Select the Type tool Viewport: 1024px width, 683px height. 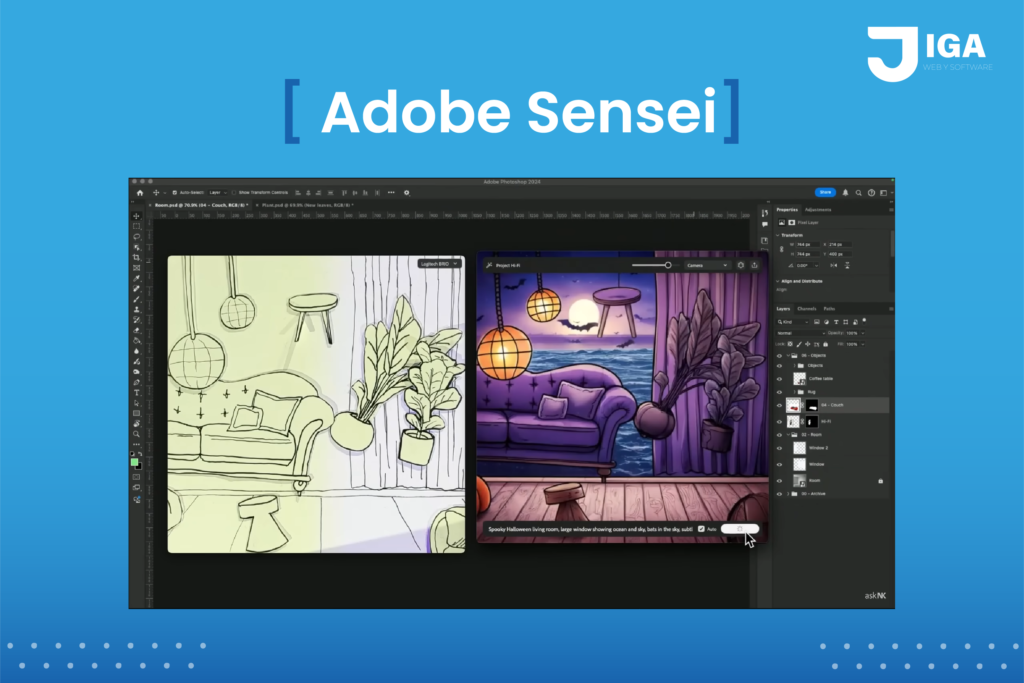tap(136, 392)
